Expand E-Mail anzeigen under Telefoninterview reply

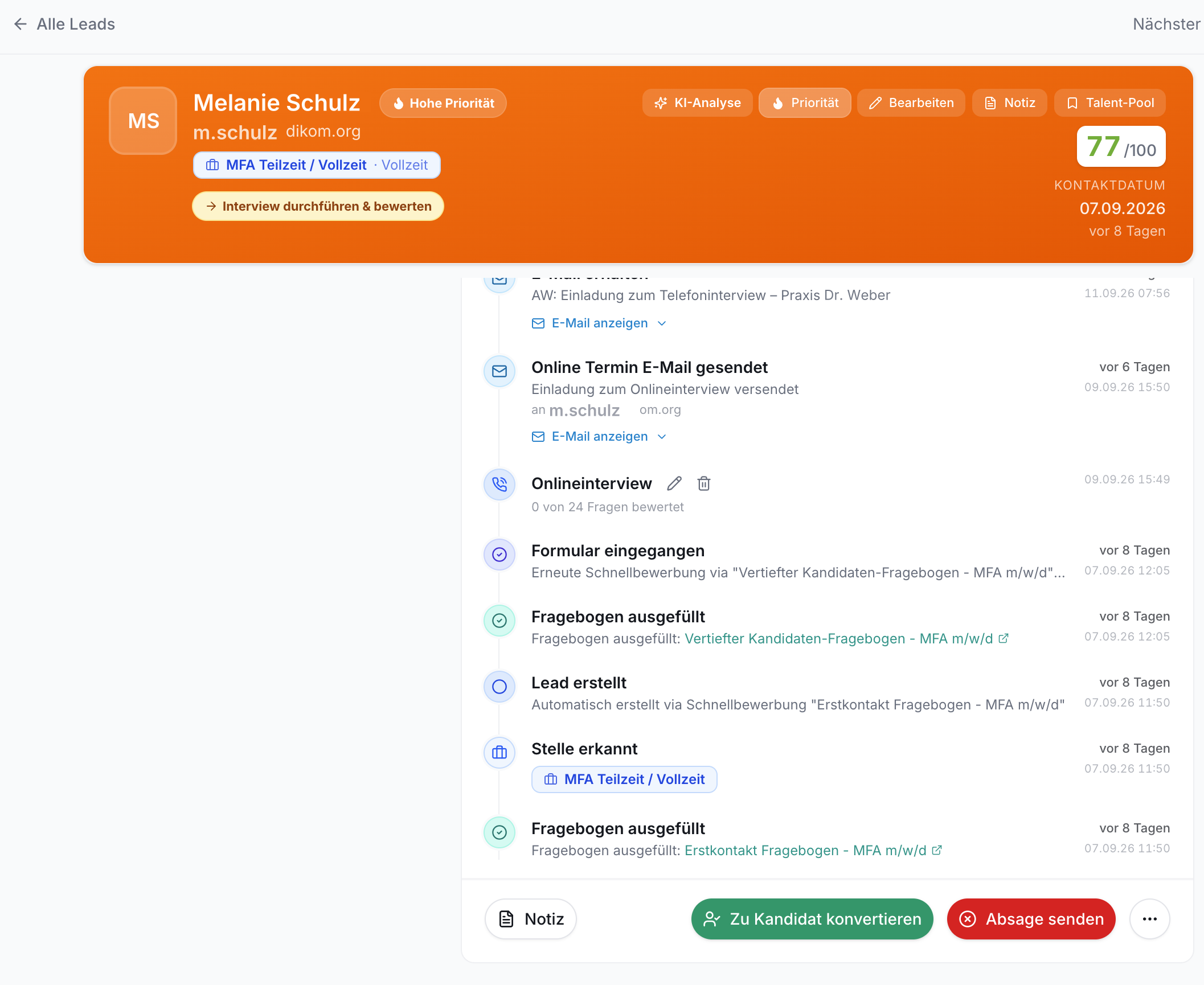[599, 323]
